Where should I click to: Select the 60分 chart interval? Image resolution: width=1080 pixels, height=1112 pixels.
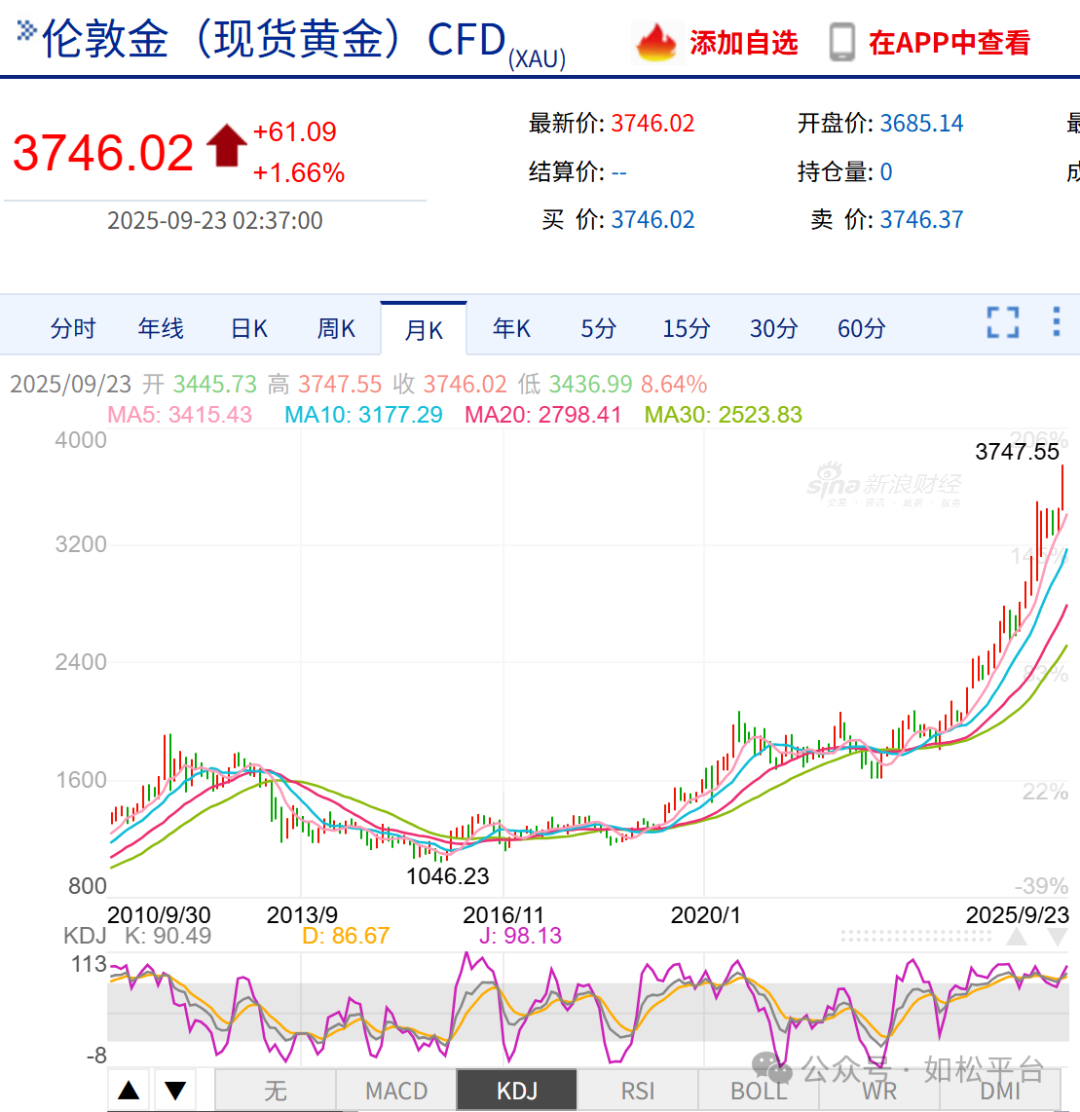point(862,328)
